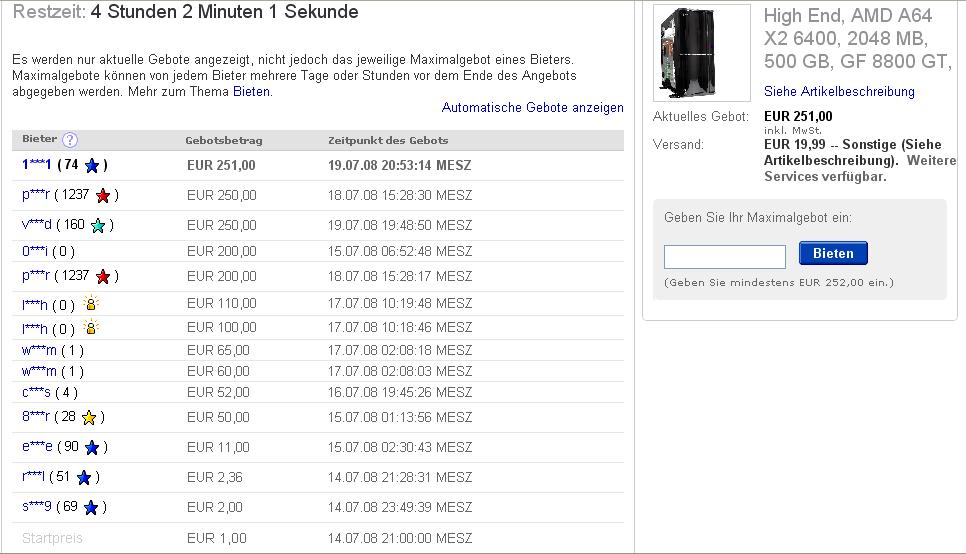This screenshot has width=966, height=554.
Task: Click blue star beside bidder e***e
Action: click(92, 447)
